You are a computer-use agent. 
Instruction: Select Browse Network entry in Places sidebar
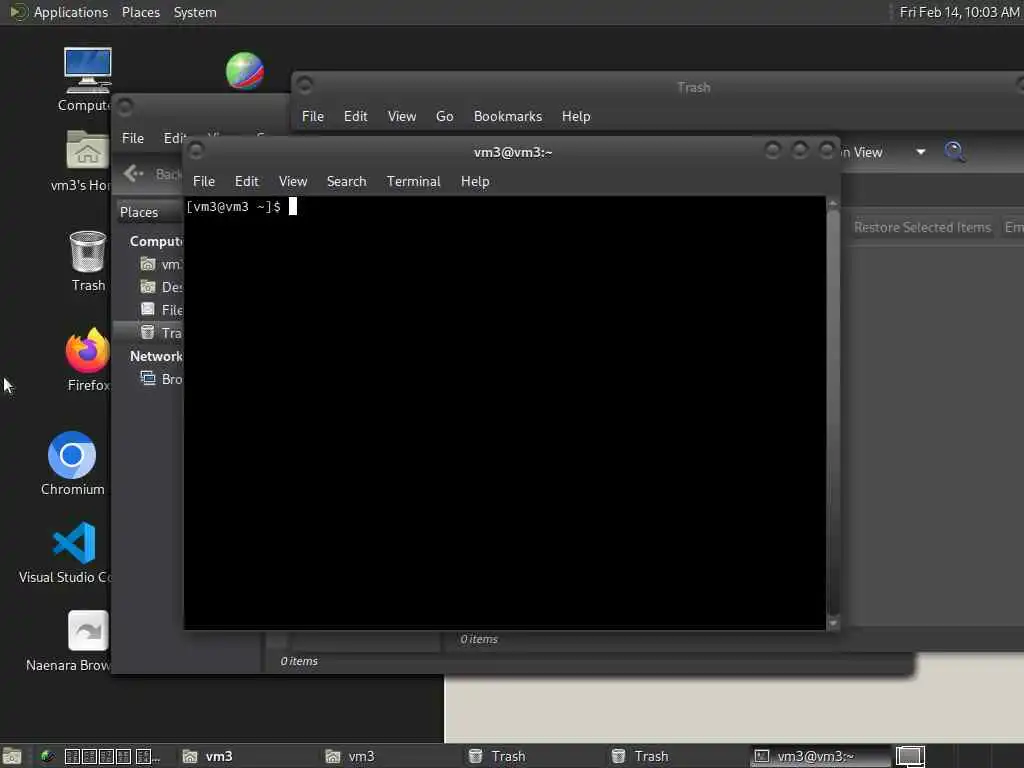161,379
